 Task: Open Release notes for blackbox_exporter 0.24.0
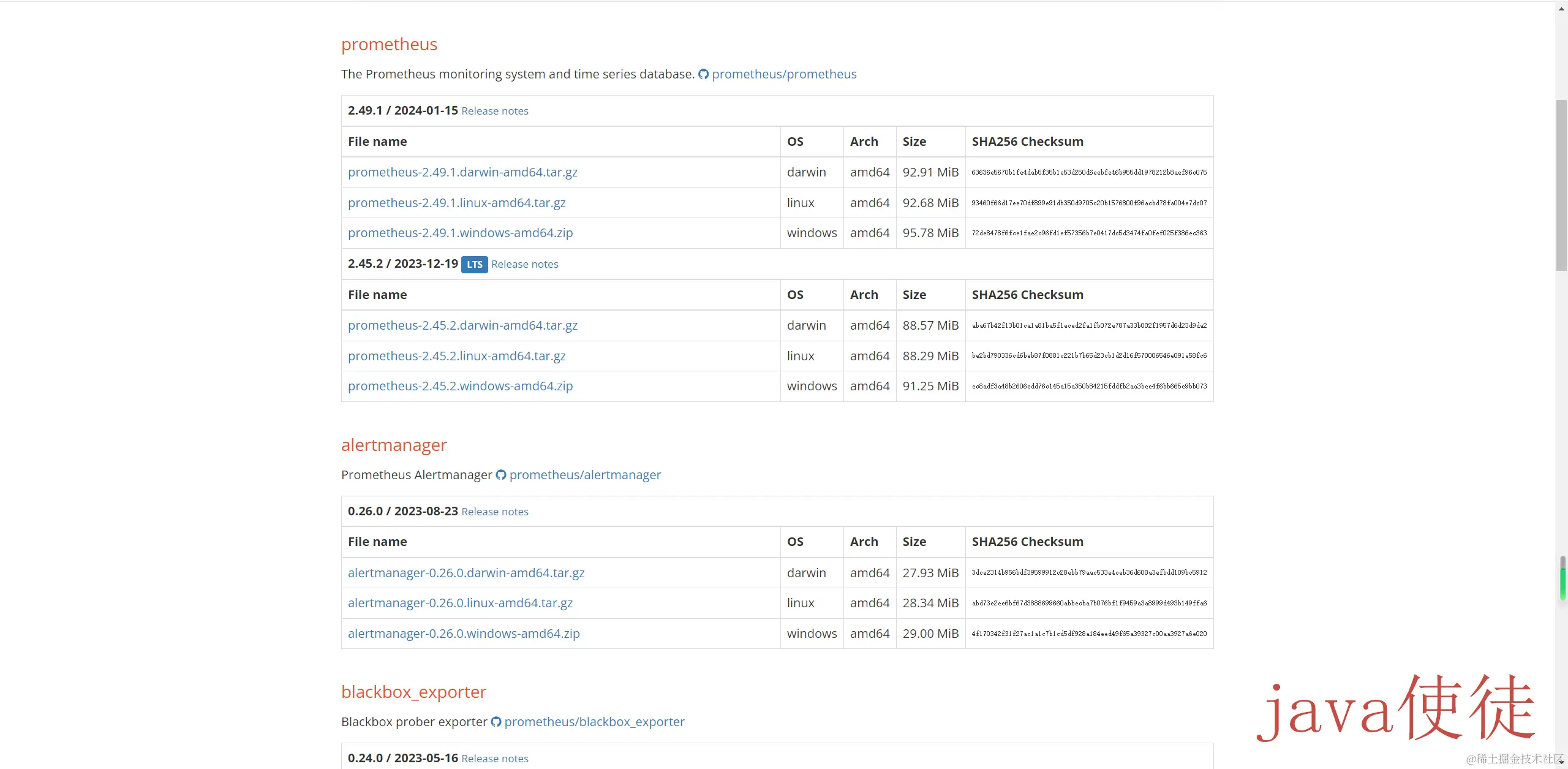[x=495, y=759]
